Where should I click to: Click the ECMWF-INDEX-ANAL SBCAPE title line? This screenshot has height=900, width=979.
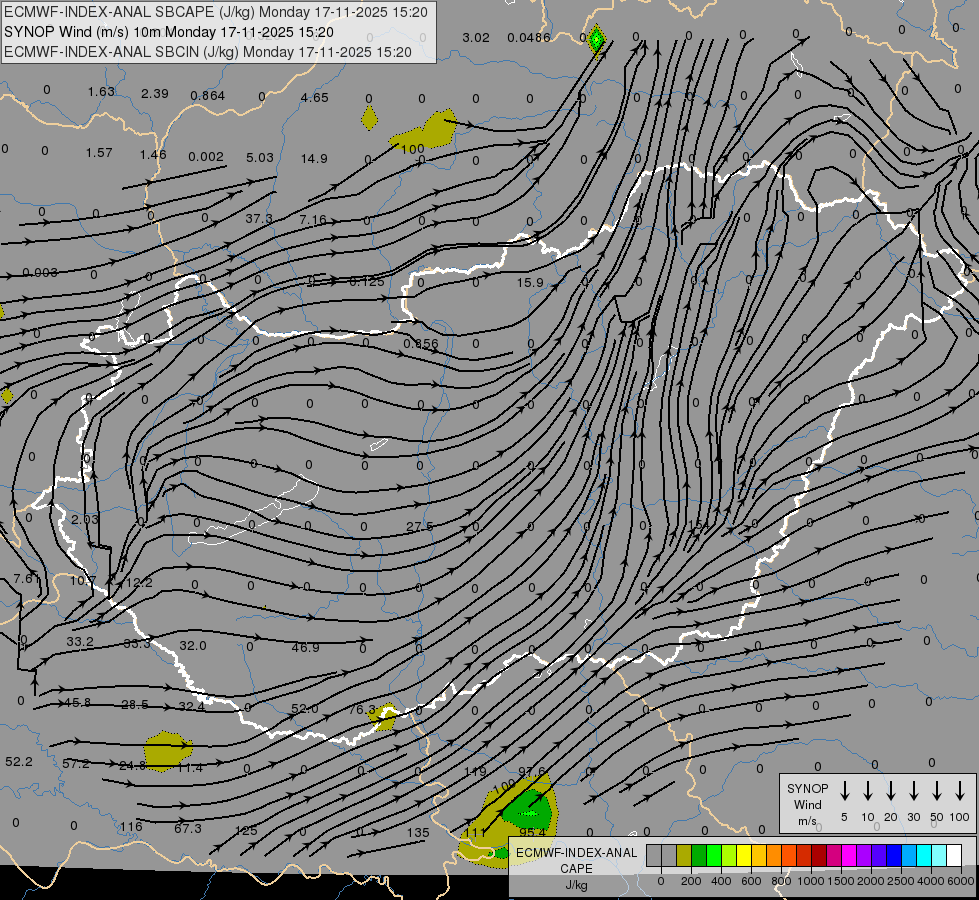[216, 12]
